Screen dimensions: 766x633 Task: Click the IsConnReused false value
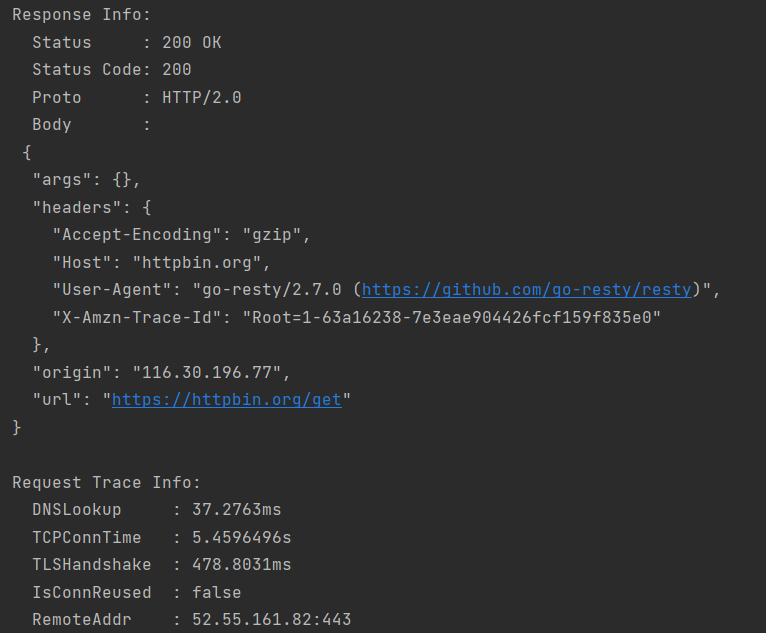(x=217, y=593)
